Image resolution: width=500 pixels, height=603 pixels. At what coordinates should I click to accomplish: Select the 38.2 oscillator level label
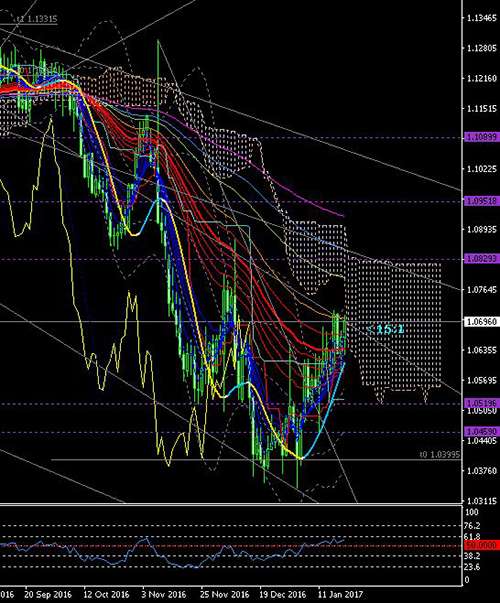(473, 556)
